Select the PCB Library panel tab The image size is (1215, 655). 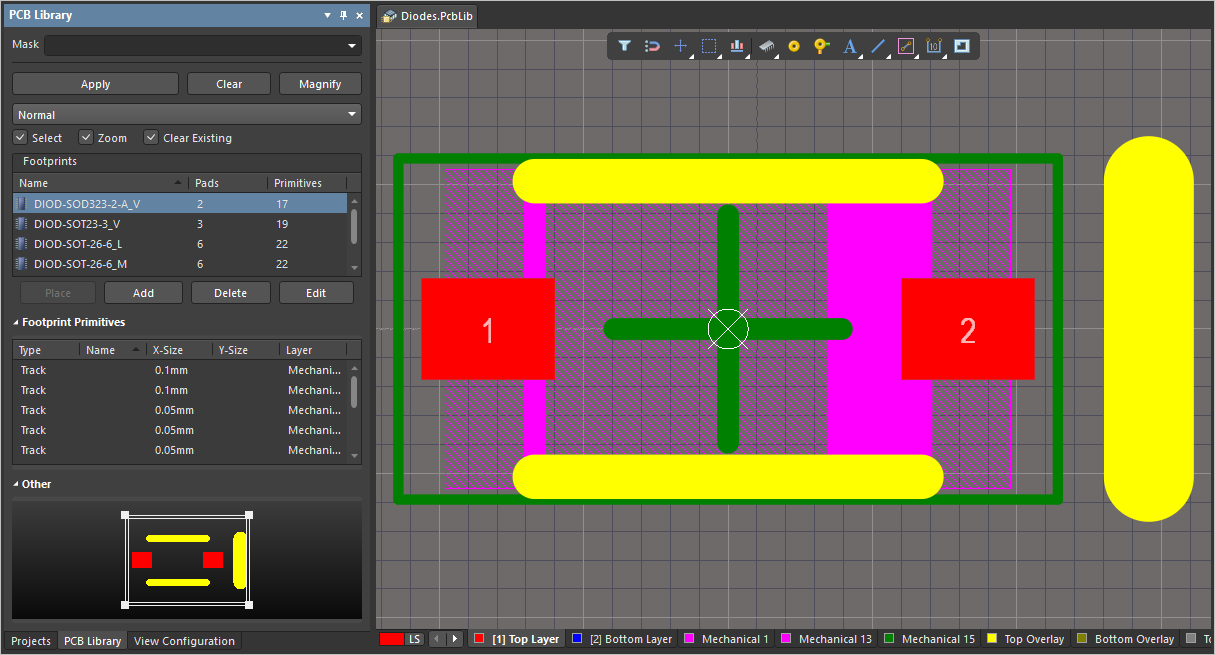92,641
